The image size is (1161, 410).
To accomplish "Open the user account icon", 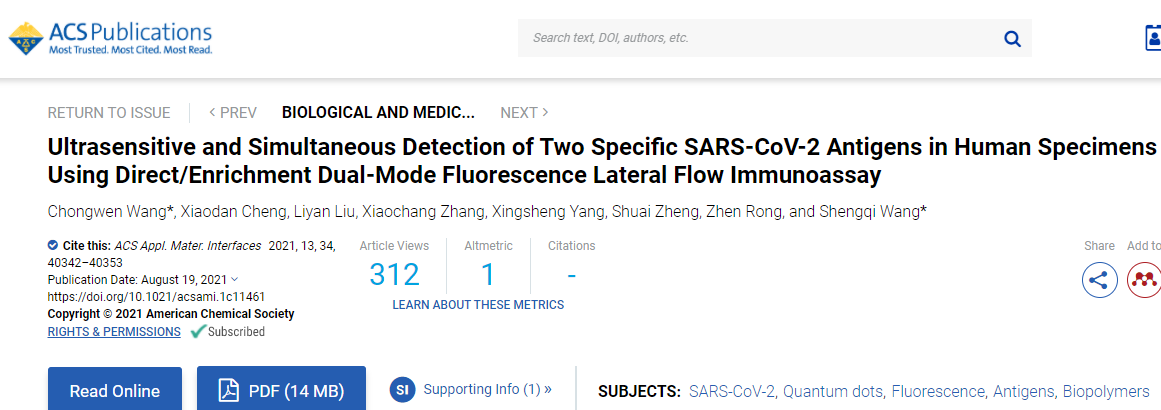I will click(1152, 38).
